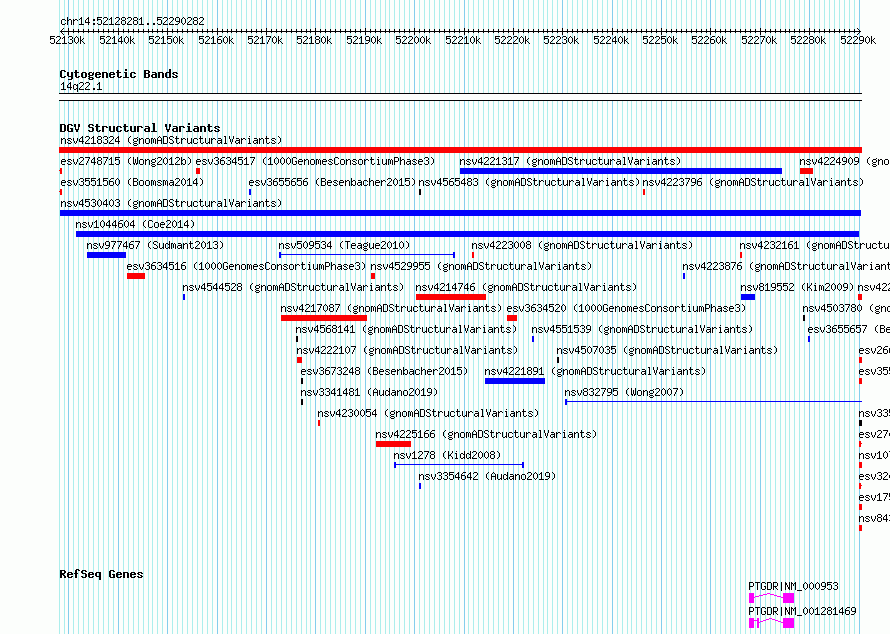This screenshot has width=890, height=634.
Task: Click the nsv1278 thin blue span
Action: point(459,465)
